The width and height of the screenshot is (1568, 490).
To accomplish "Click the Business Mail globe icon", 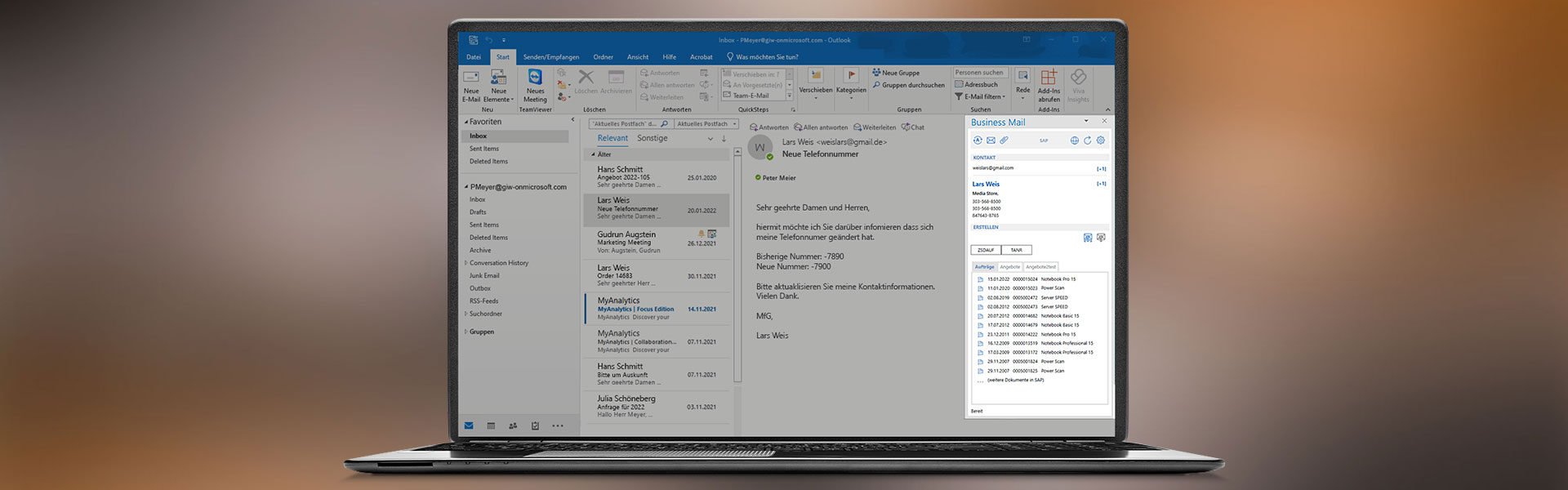I will (1074, 140).
